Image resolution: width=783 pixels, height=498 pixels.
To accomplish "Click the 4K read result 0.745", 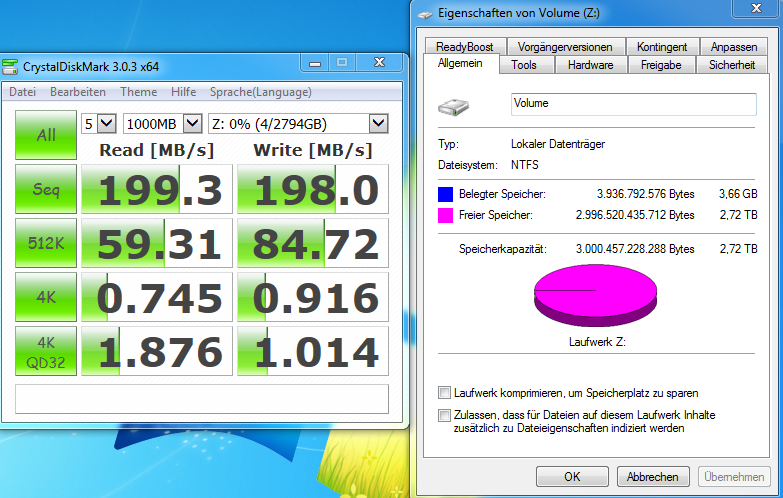I will pyautogui.click(x=157, y=297).
